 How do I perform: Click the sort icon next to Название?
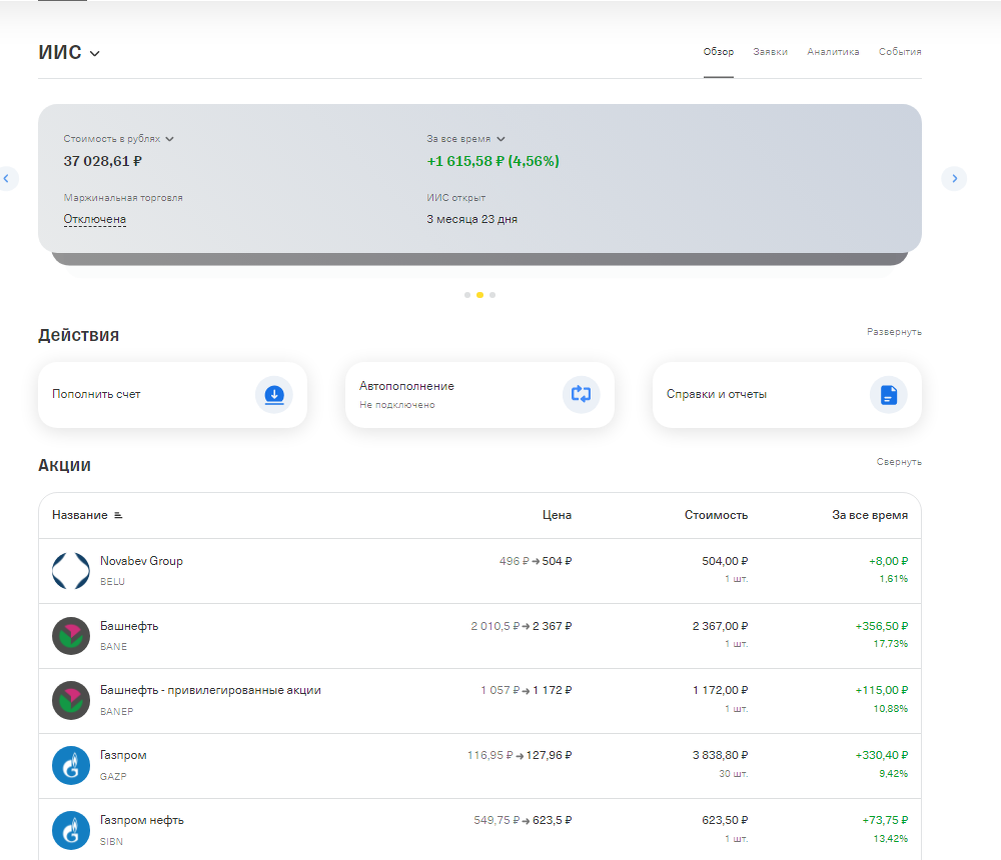118,515
